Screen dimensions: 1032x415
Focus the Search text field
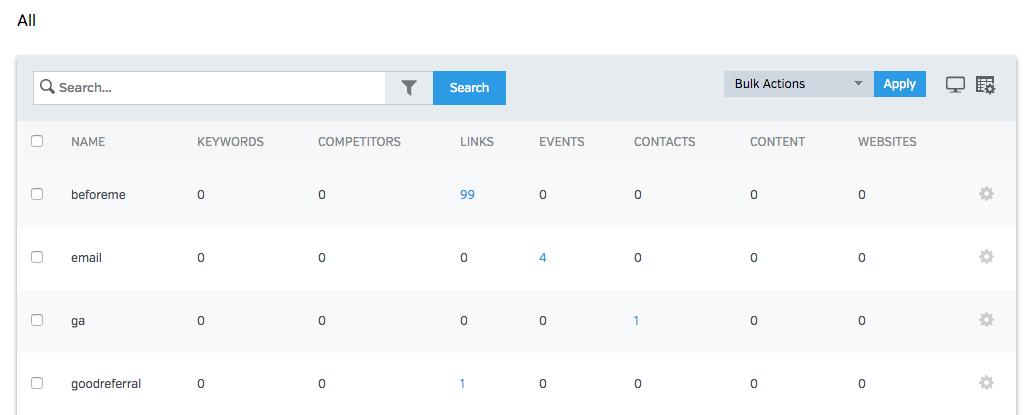point(220,88)
